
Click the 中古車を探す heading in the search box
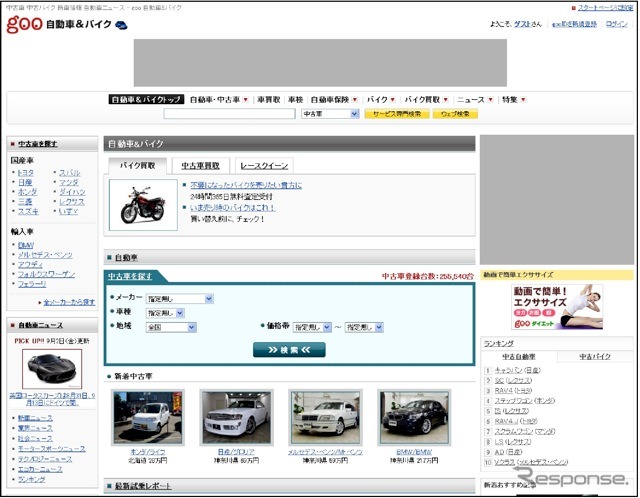[130, 277]
